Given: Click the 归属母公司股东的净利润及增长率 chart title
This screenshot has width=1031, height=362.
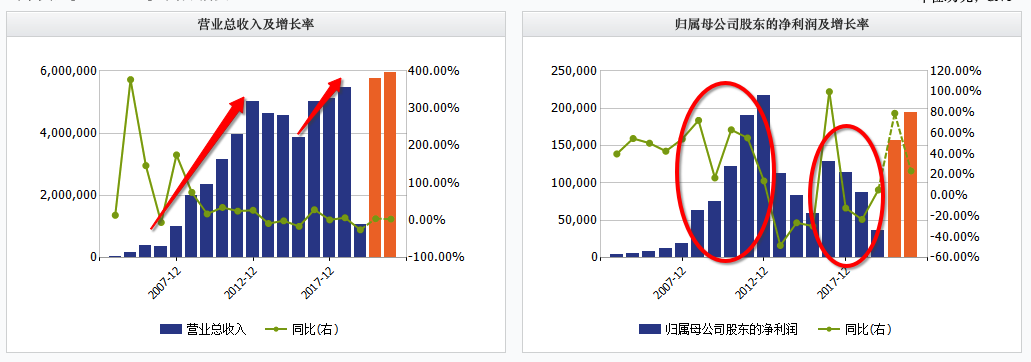Looking at the screenshot, I should pos(772,24).
